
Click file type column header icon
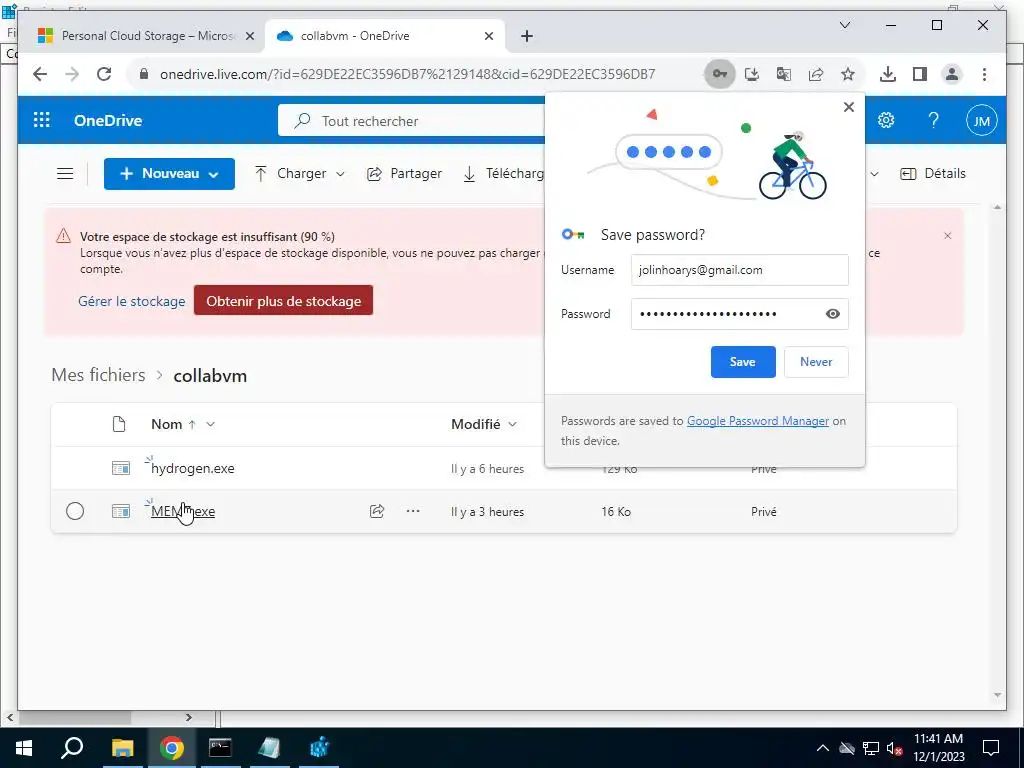click(x=119, y=424)
